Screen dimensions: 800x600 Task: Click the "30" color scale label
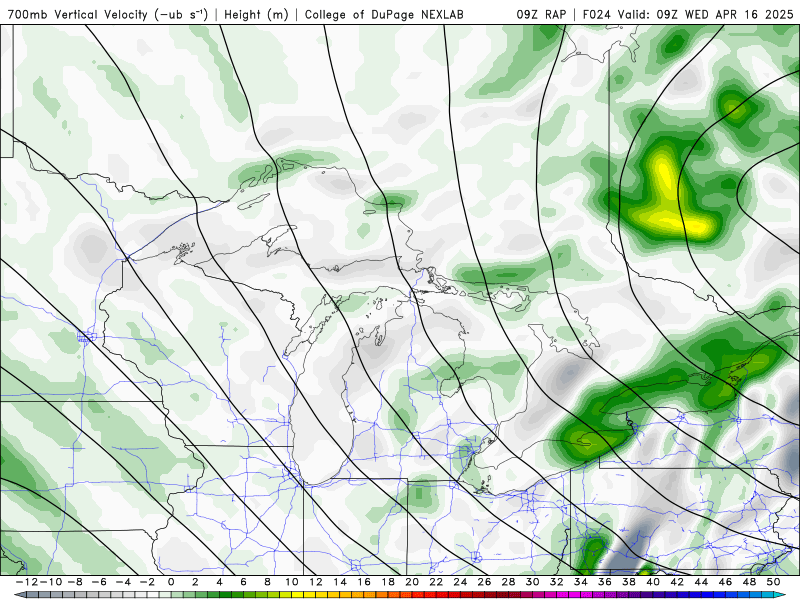(x=532, y=582)
